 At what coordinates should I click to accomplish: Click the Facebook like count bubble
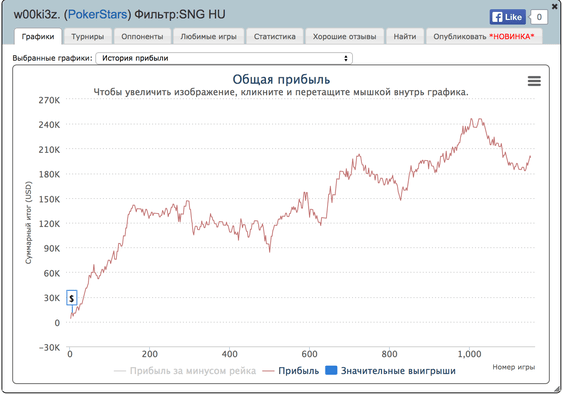click(x=539, y=17)
